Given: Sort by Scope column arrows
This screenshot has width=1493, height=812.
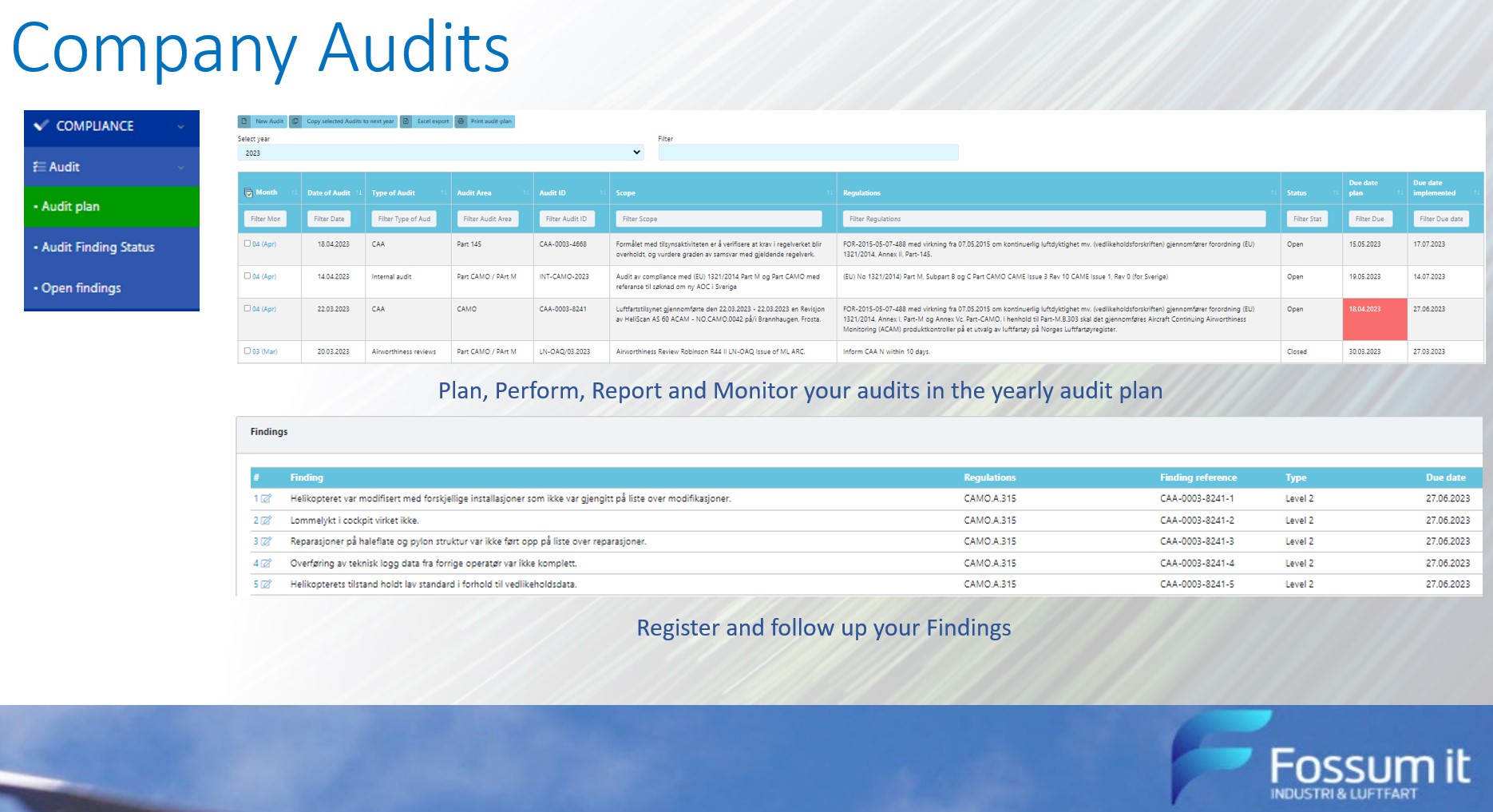Looking at the screenshot, I should [x=830, y=192].
